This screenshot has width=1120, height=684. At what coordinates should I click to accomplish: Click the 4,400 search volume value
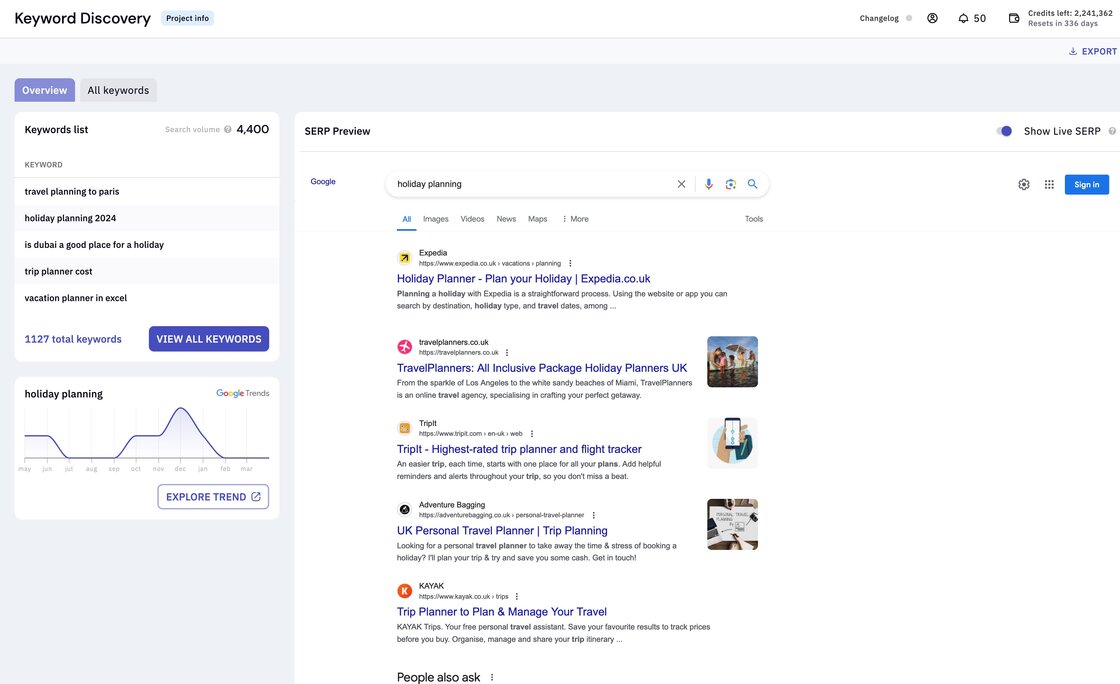[253, 129]
